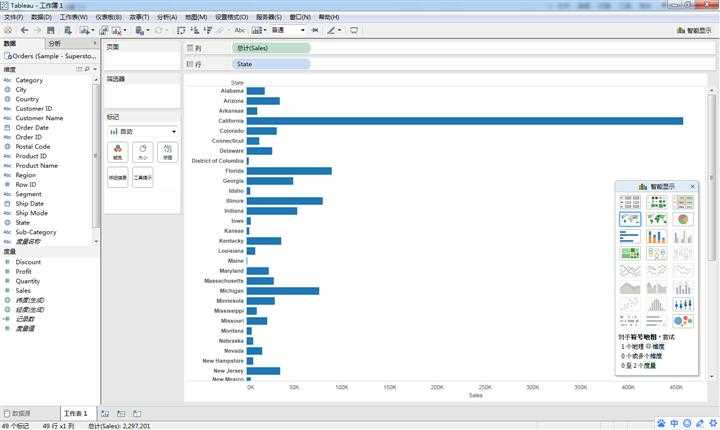Toggle the Abc mark labels icon
This screenshot has height=430, width=720.
pos(240,30)
